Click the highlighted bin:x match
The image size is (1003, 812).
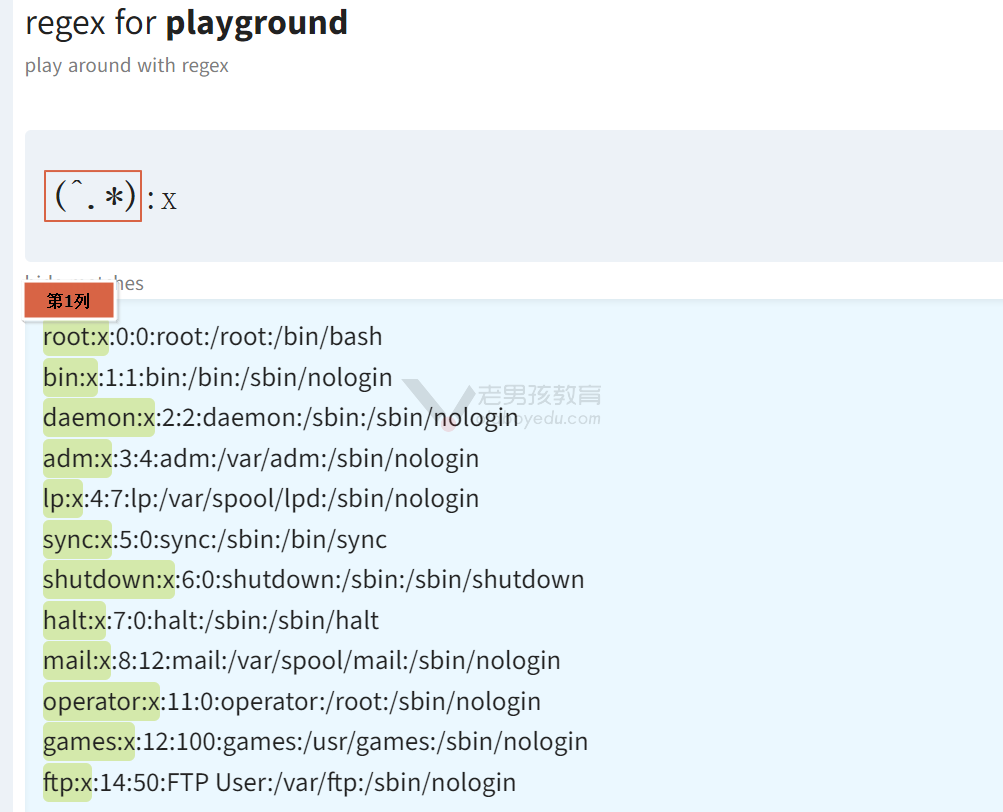tap(70, 378)
